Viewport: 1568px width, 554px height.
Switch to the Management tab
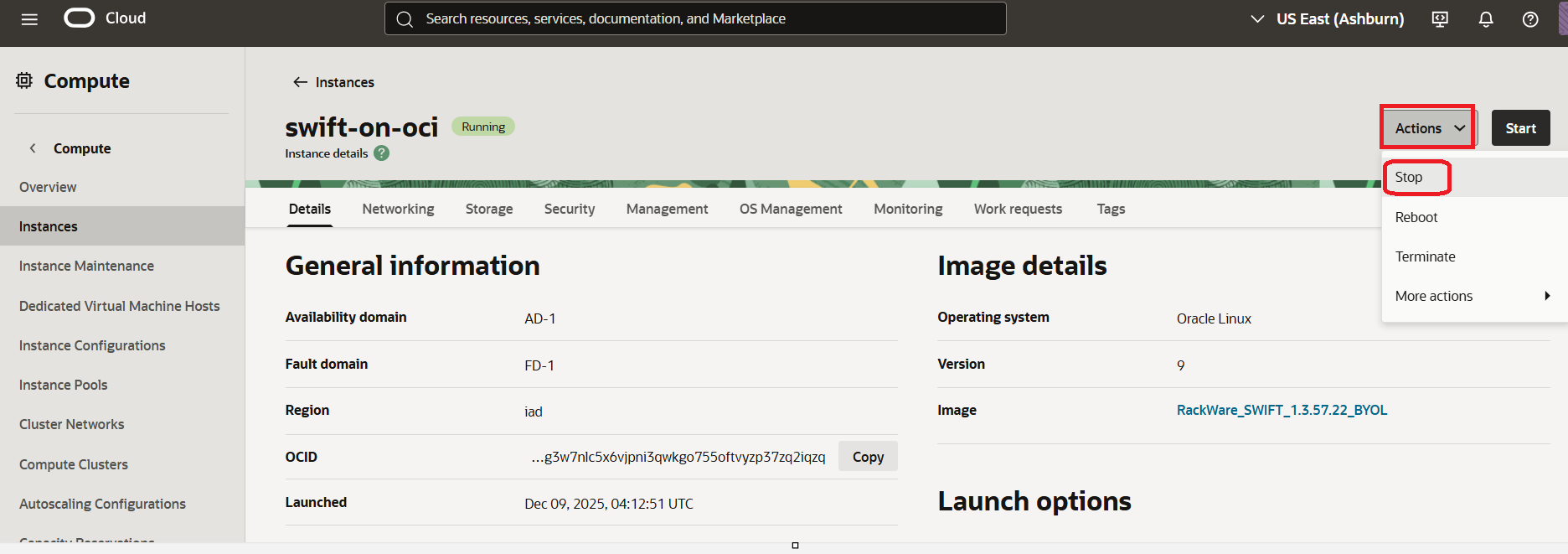(x=667, y=209)
